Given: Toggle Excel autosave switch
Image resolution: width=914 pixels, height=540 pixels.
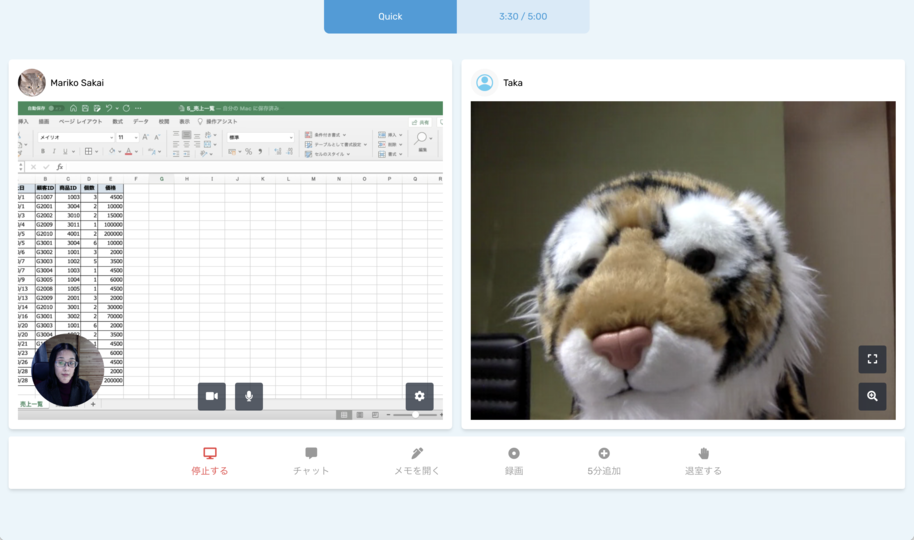Looking at the screenshot, I should pyautogui.click(x=57, y=108).
